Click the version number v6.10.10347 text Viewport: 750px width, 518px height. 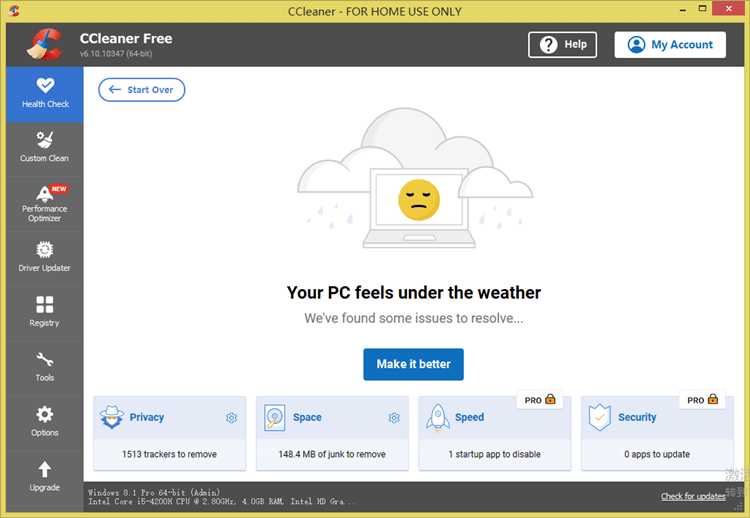coord(116,54)
